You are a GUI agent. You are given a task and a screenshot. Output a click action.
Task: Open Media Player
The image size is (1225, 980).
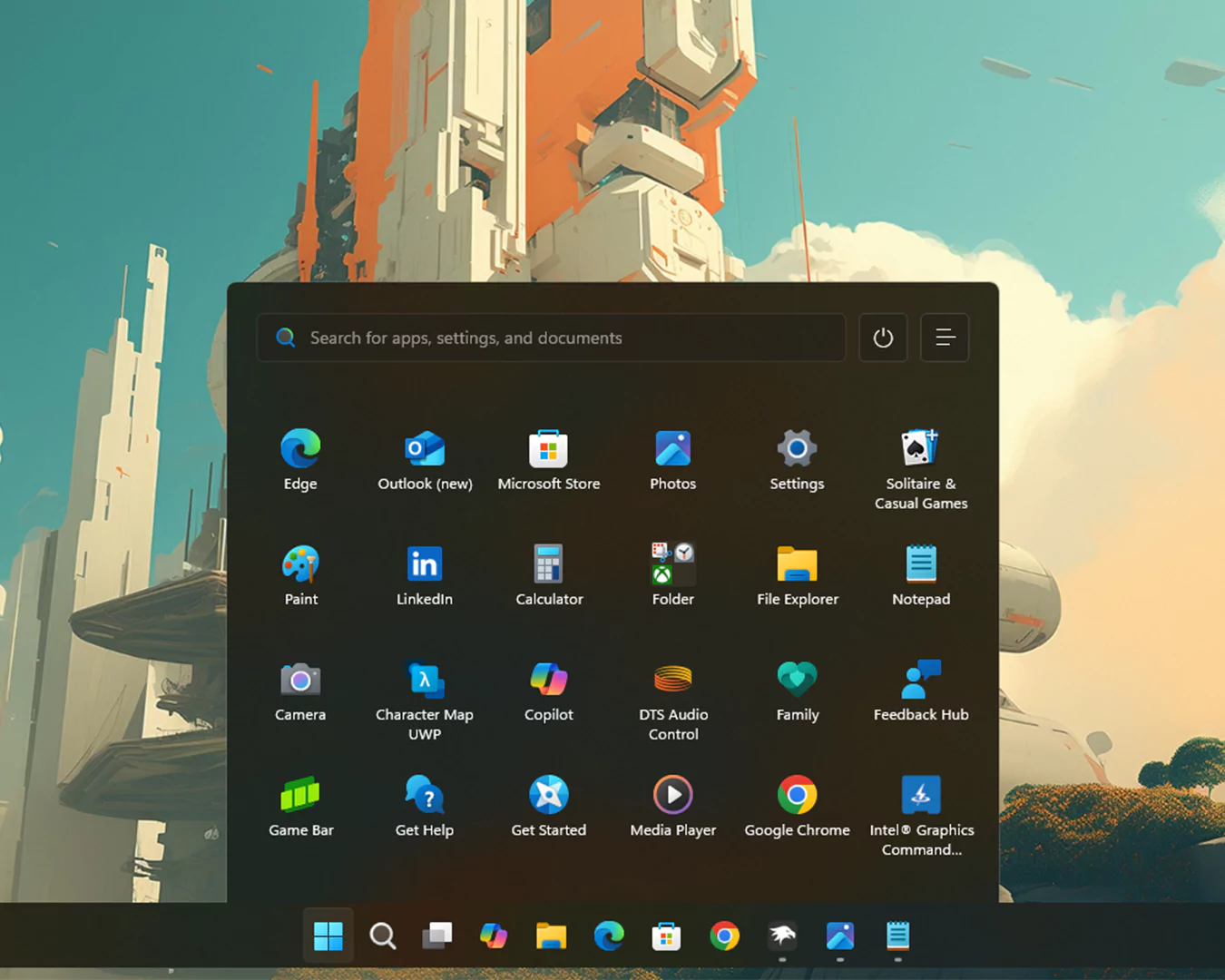[673, 806]
